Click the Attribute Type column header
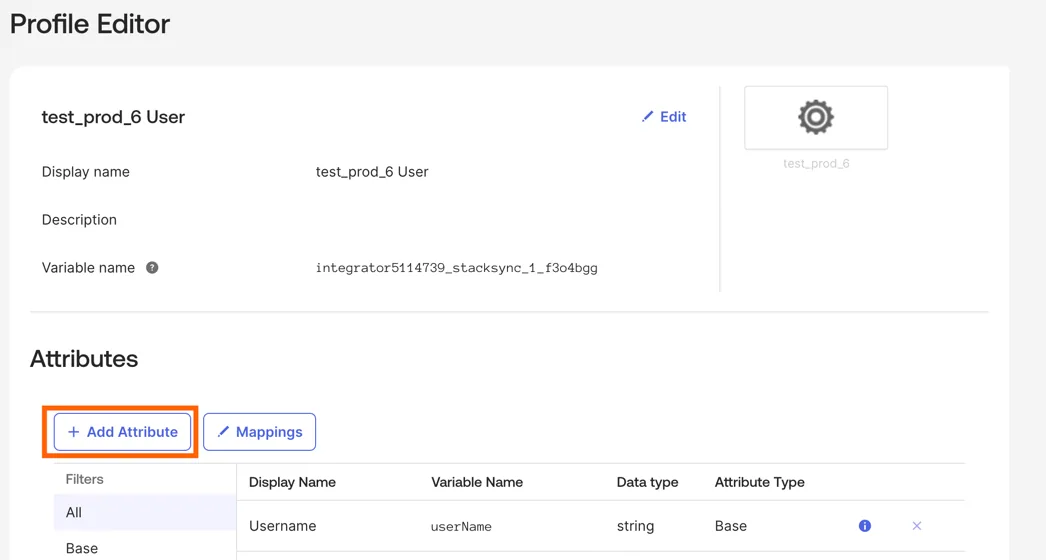 click(760, 482)
